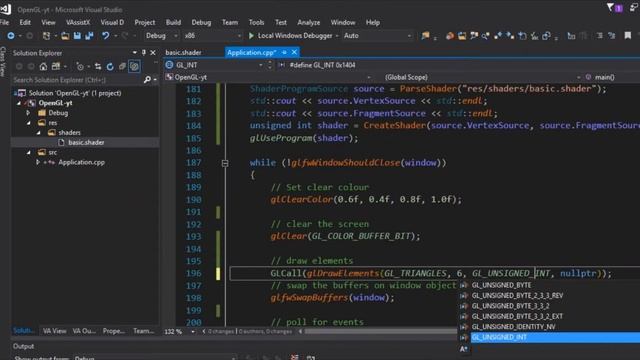Click the Navigate Backward arrow icon
The width and height of the screenshot is (640, 360).
(x=11, y=36)
